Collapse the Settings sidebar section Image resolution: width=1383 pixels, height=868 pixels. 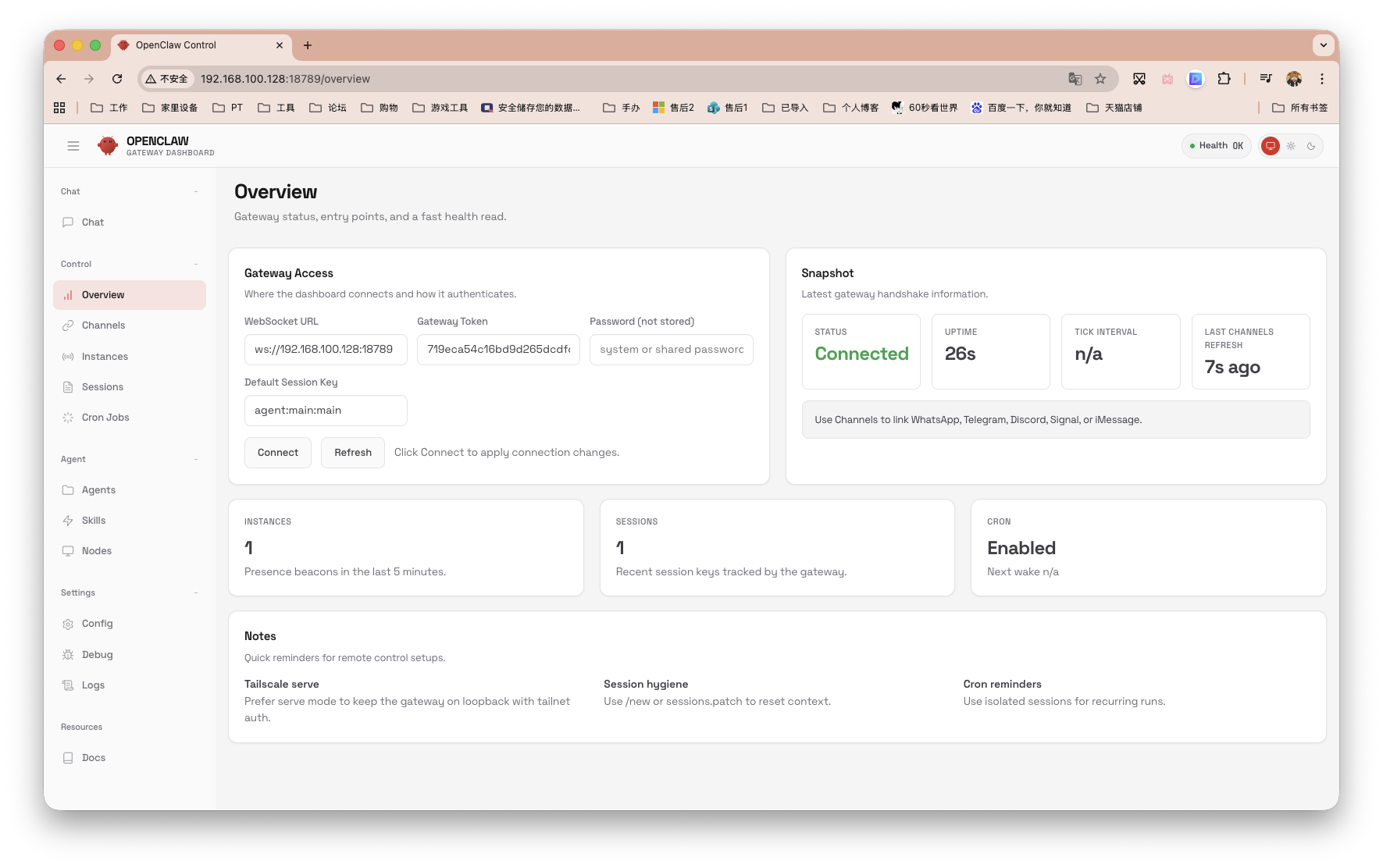tap(196, 592)
